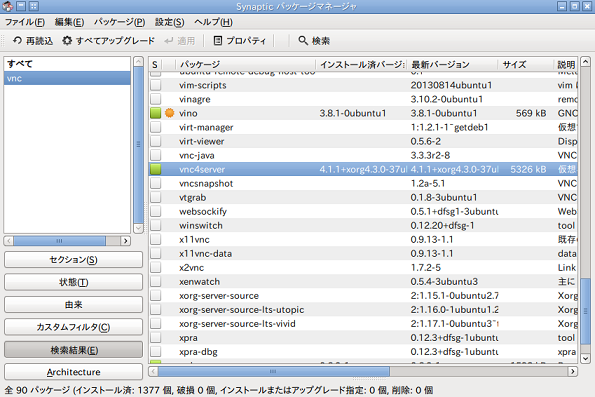Click the 569 kB size cell for vino
The height and width of the screenshot is (397, 595).
(x=531, y=113)
